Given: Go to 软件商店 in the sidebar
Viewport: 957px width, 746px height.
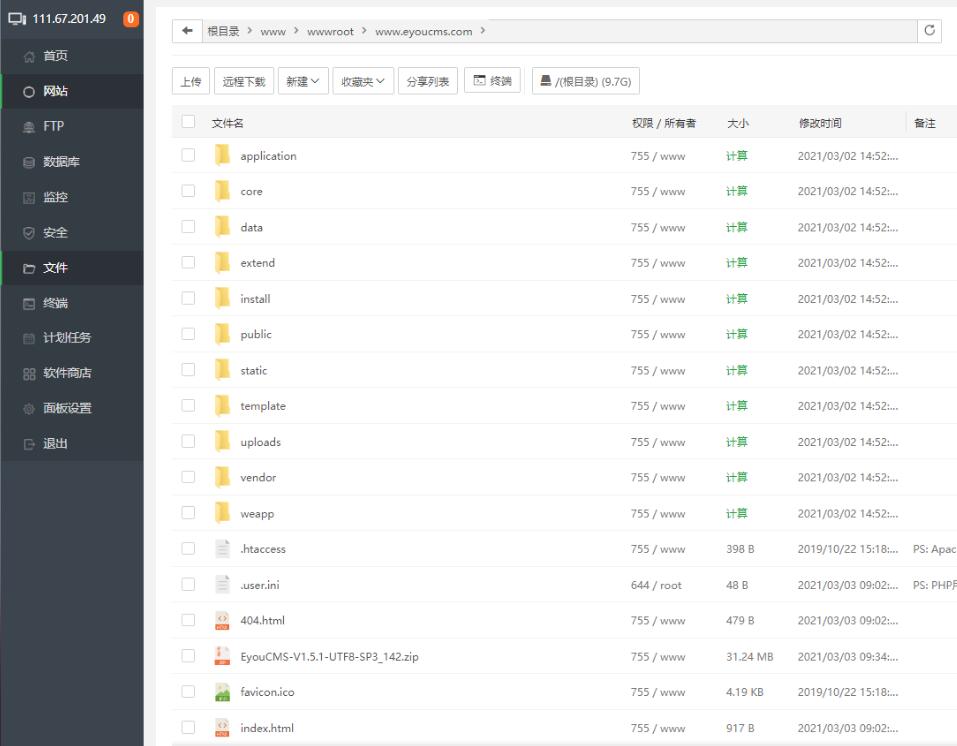Looking at the screenshot, I should coord(67,373).
